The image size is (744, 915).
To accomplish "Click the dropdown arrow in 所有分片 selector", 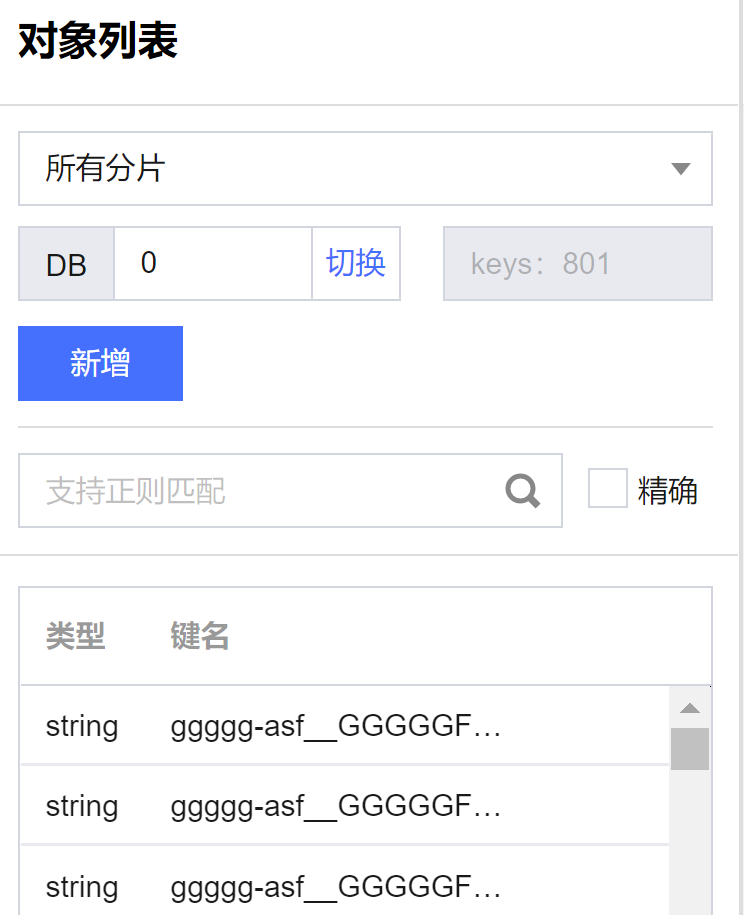I will pos(680,169).
